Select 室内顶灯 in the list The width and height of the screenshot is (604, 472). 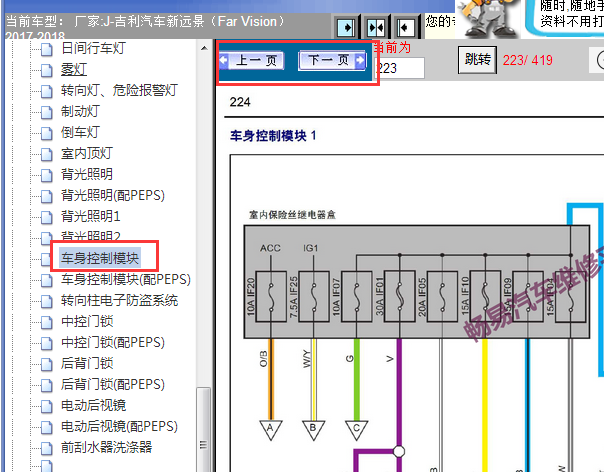[x=87, y=153]
